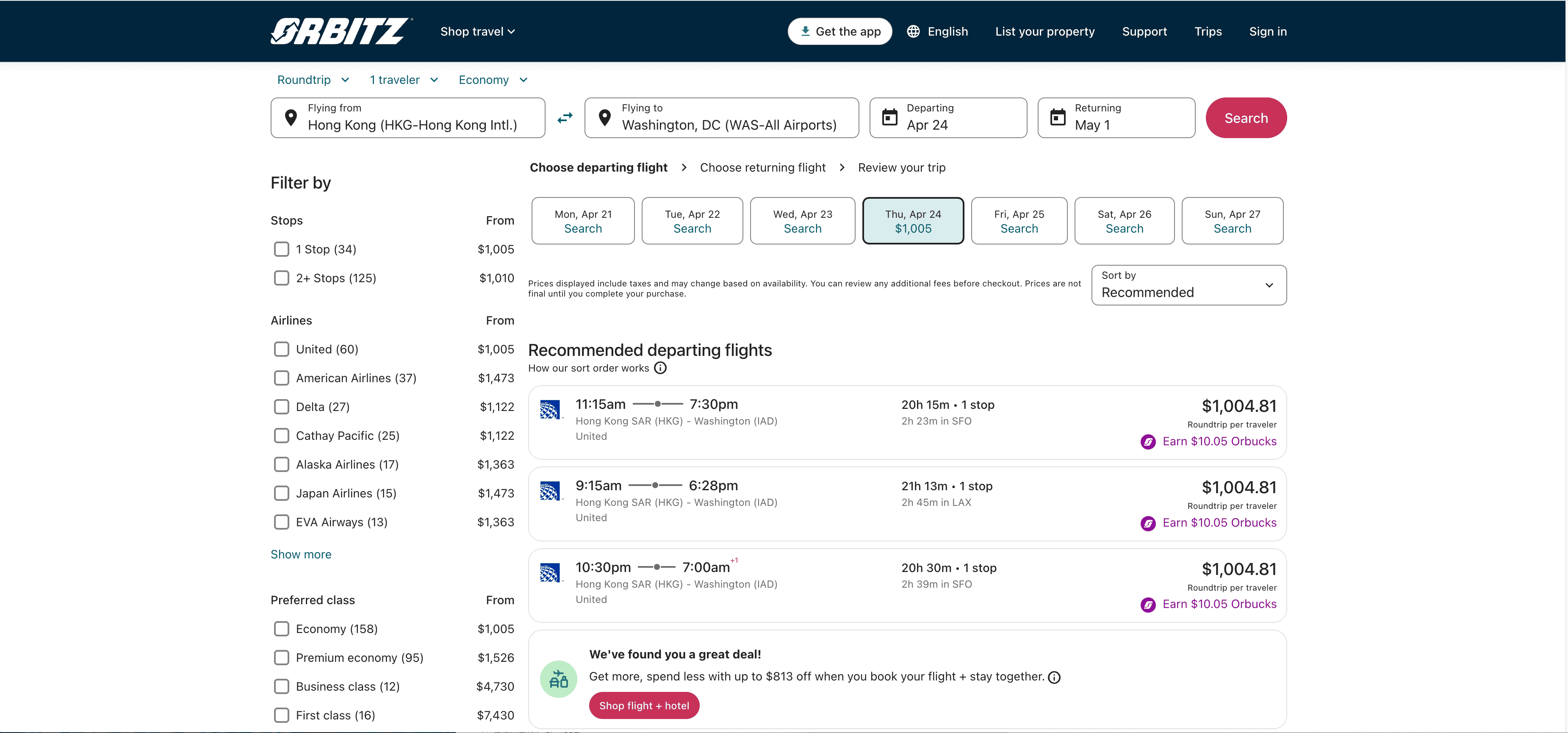
Task: Select the Fri, Apr 25 date tab
Action: click(x=1018, y=220)
